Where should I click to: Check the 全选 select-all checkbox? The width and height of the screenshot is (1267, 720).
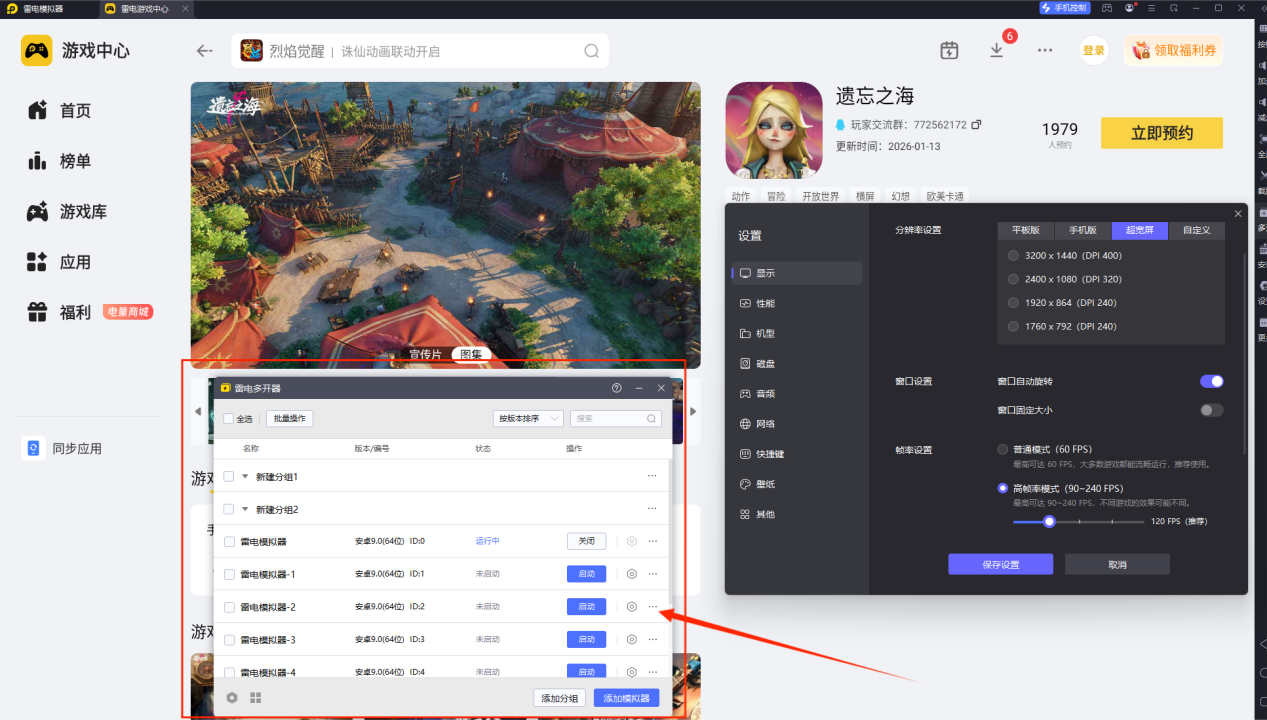pyautogui.click(x=229, y=419)
